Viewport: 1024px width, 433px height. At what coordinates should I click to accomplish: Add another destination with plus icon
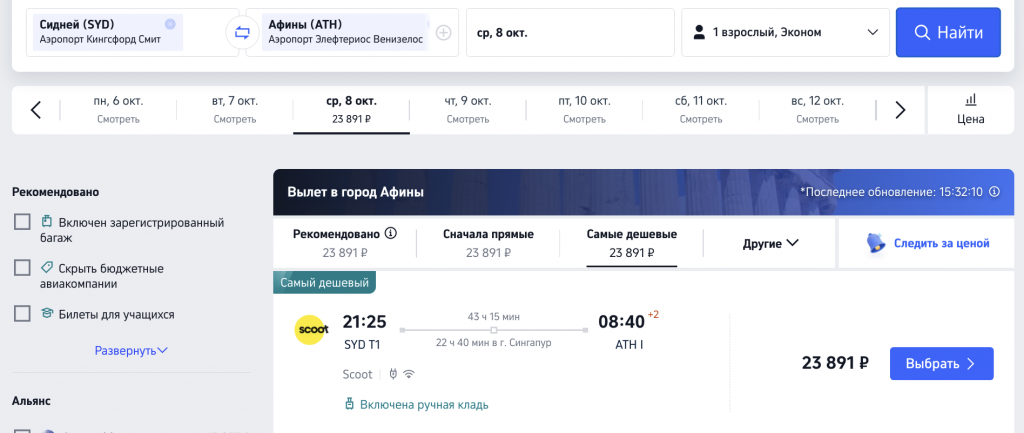pos(443,33)
